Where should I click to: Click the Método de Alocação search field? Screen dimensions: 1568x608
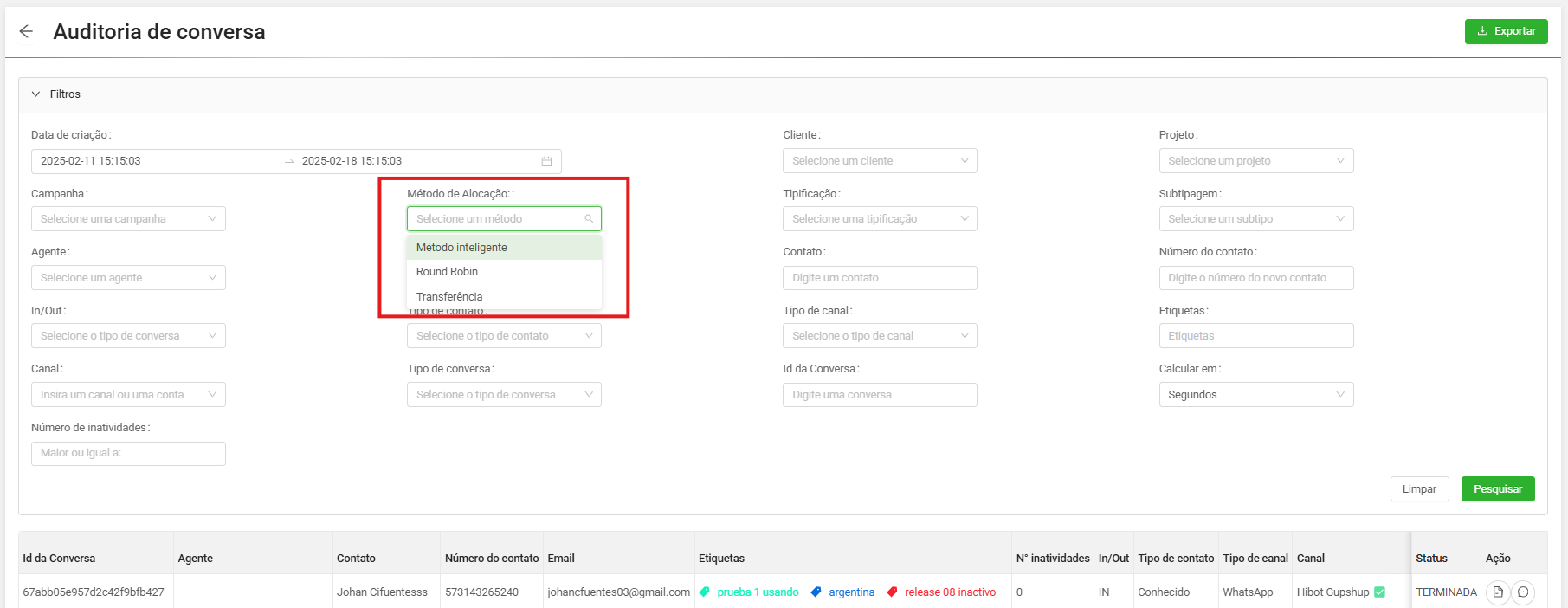coord(504,219)
